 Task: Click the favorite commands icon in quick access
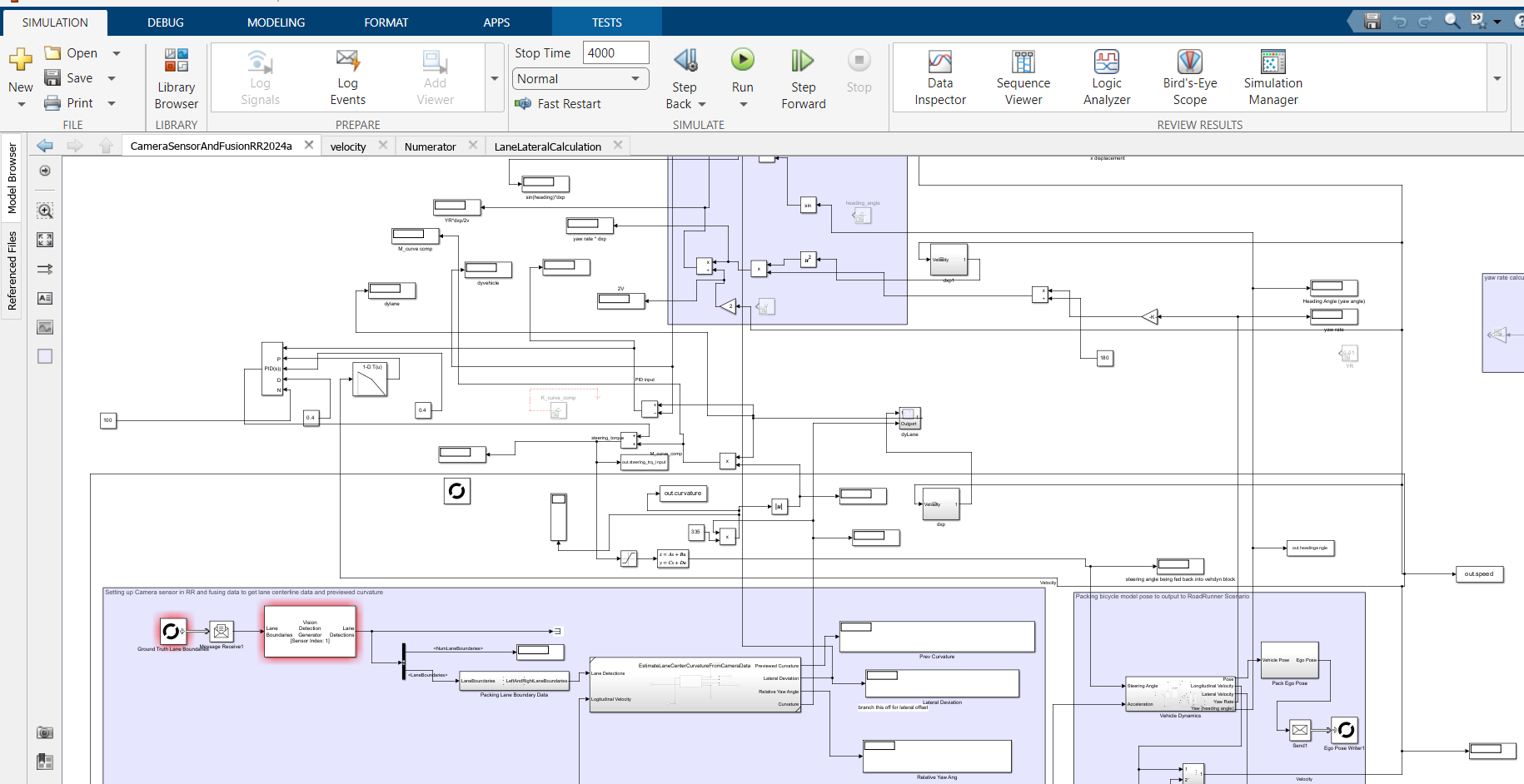click(x=1478, y=22)
